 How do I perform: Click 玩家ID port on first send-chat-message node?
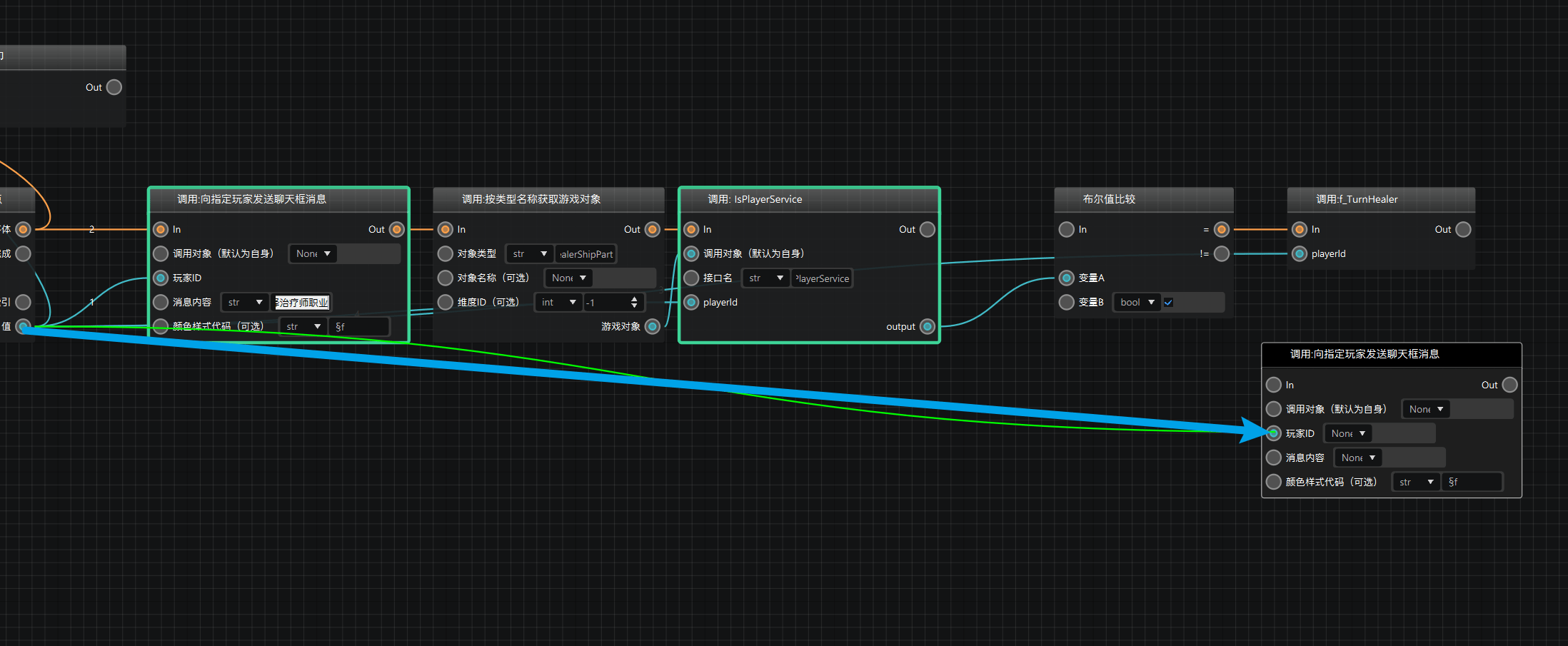click(x=161, y=278)
